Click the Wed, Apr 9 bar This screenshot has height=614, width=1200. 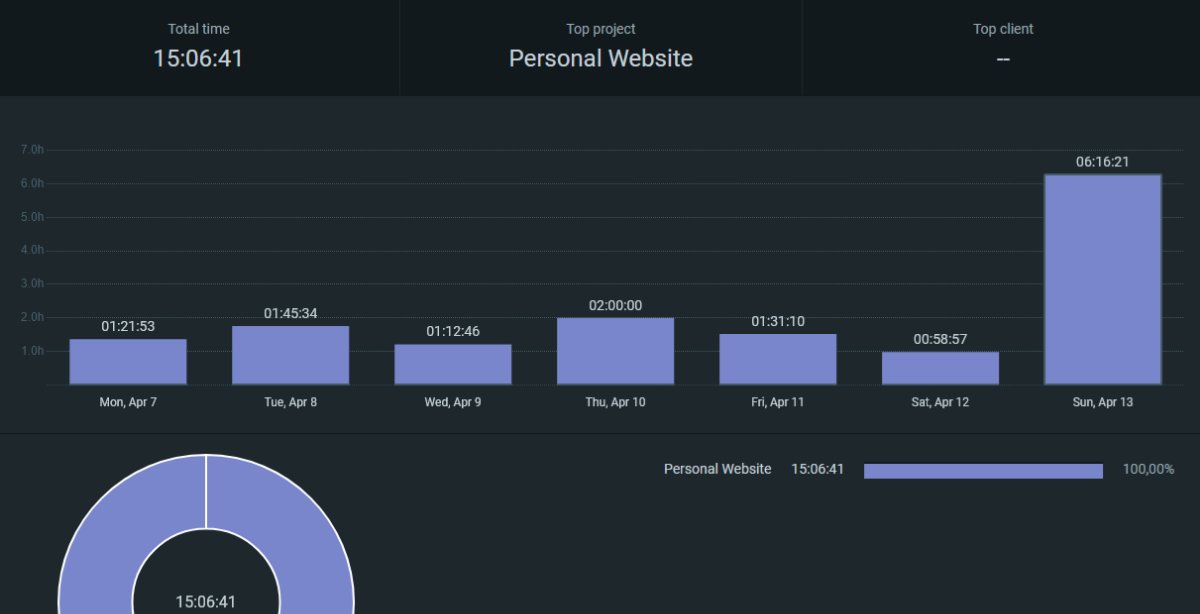[x=453, y=364]
